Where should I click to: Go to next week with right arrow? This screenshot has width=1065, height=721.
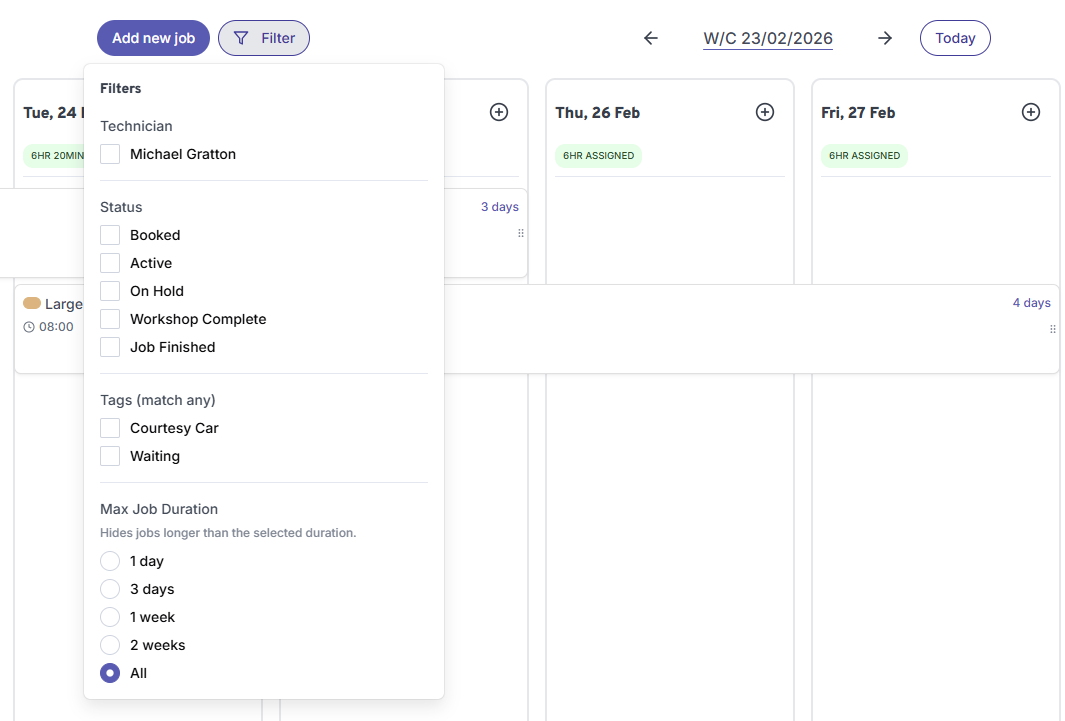point(885,38)
